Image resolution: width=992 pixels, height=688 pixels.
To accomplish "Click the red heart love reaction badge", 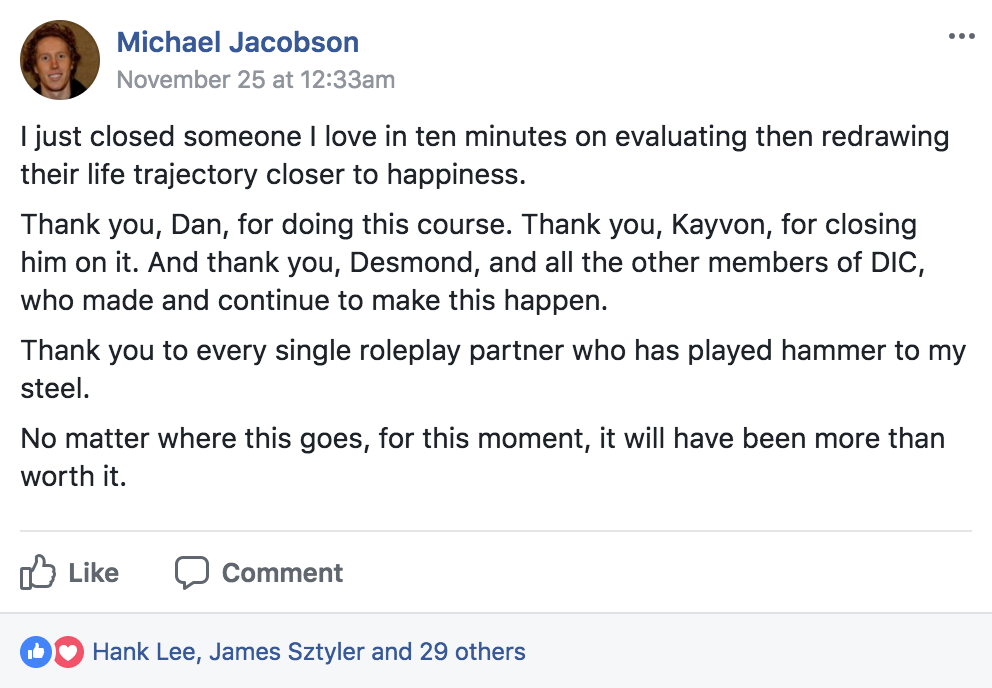I will click(x=68, y=651).
